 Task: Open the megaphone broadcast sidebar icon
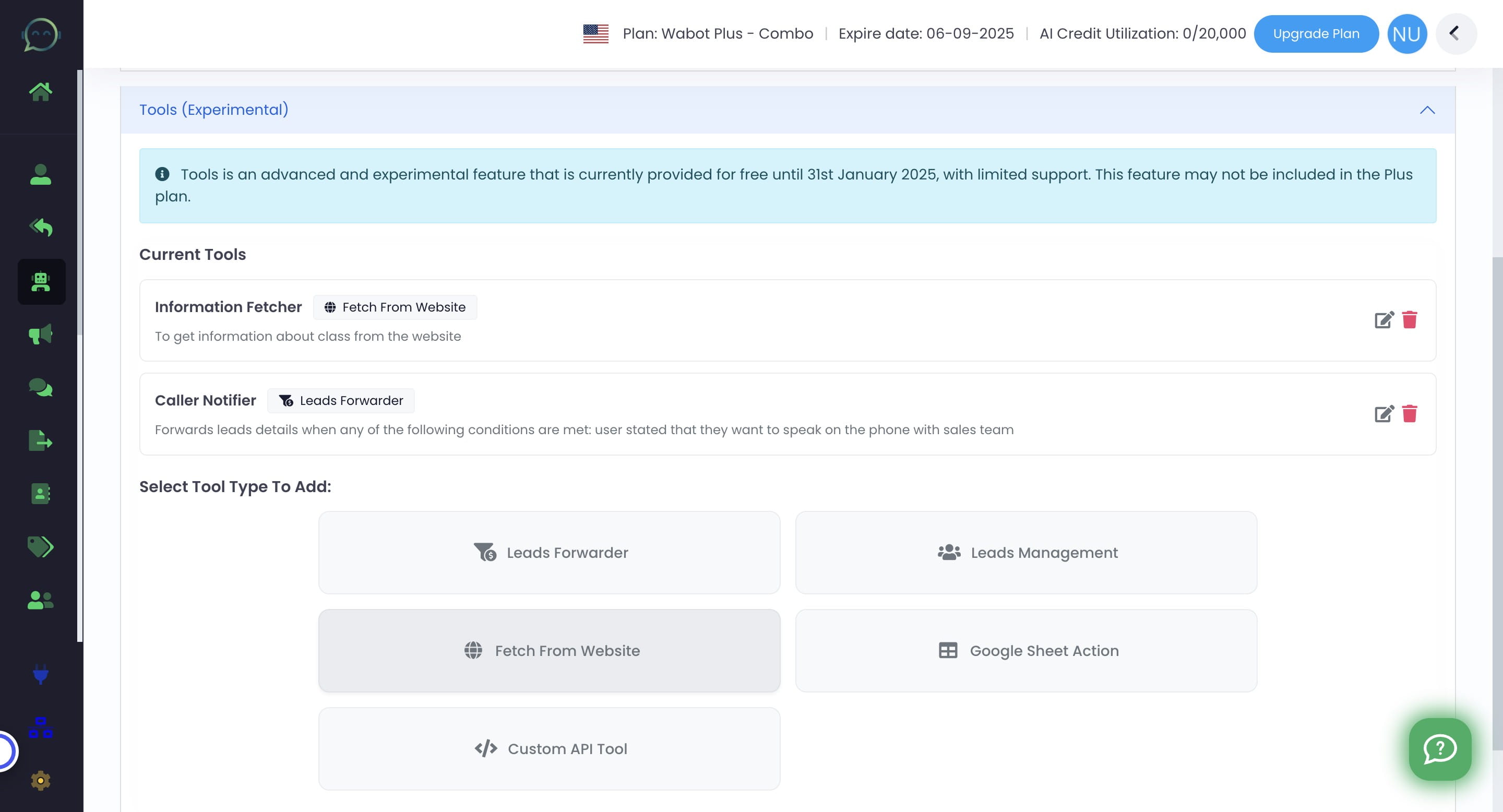tap(40, 335)
